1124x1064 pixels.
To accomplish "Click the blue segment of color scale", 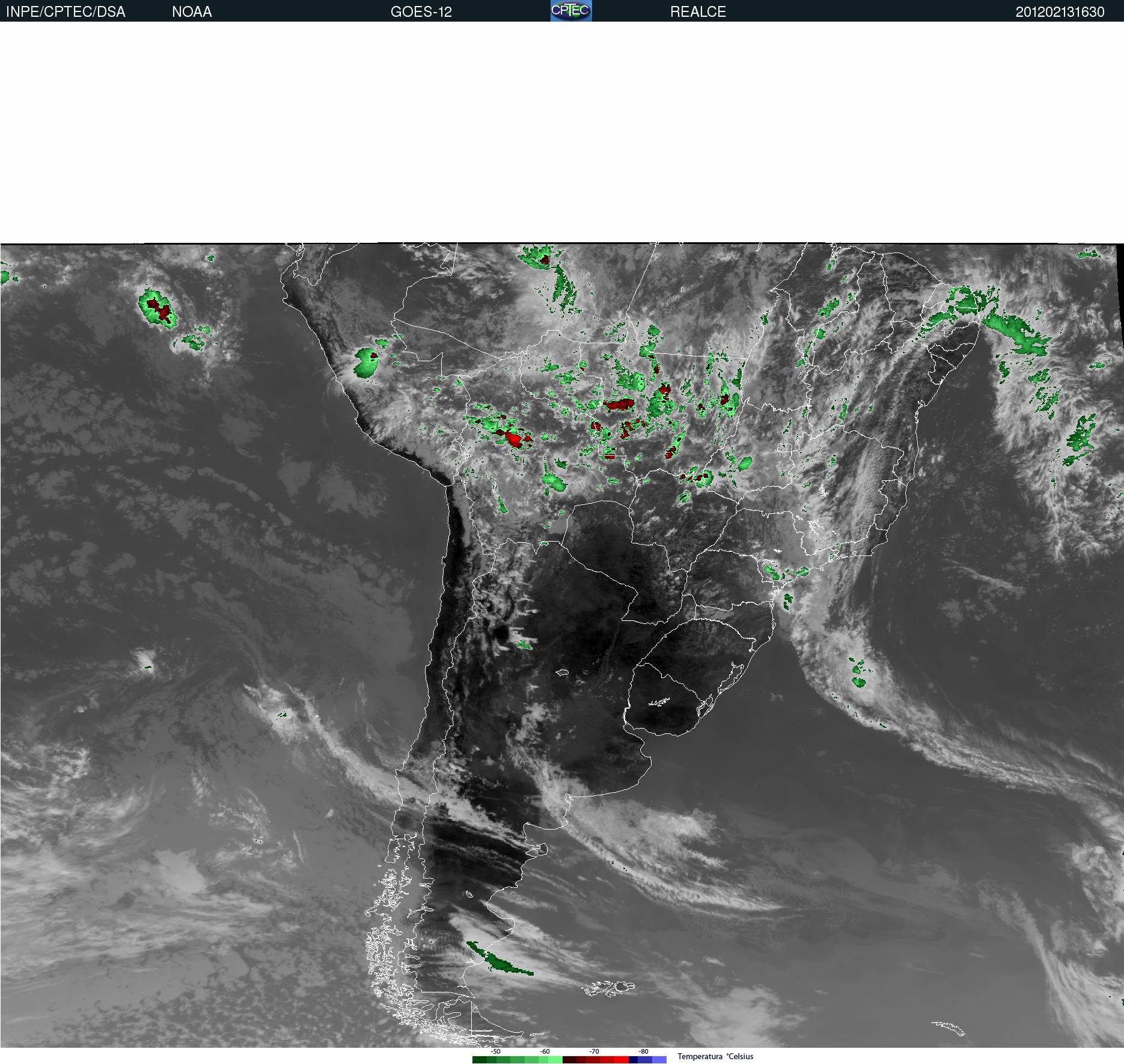I will [645, 1060].
